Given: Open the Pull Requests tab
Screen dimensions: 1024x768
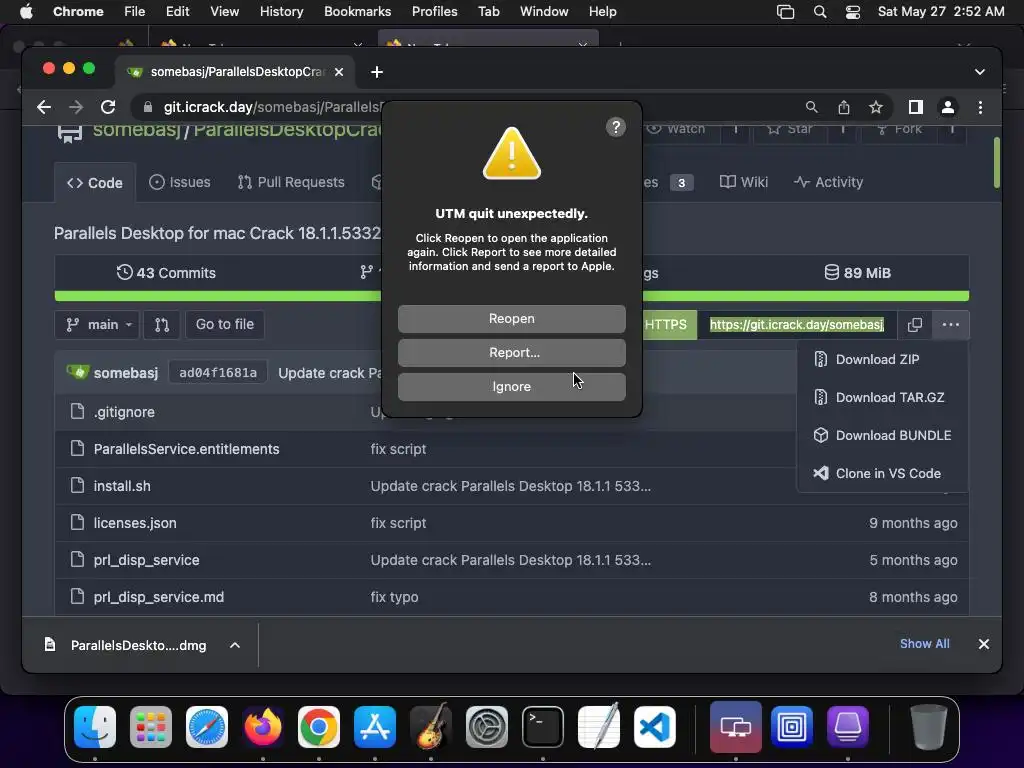Looking at the screenshot, I should click(x=291, y=182).
